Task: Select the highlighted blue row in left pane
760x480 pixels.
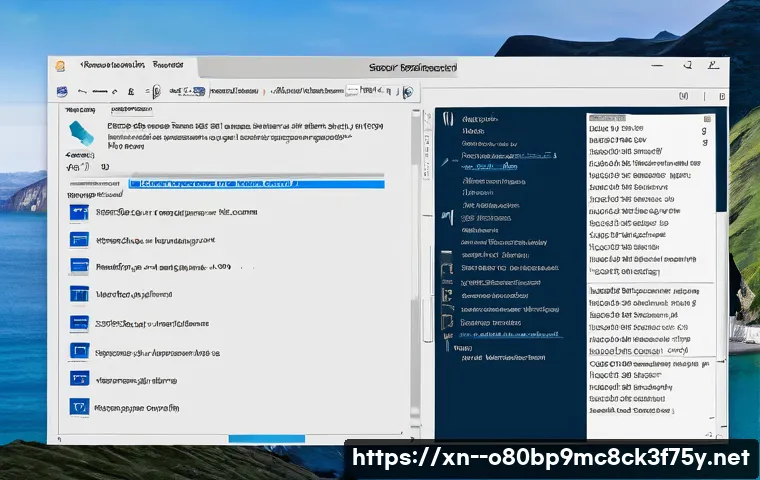Action: tap(255, 184)
